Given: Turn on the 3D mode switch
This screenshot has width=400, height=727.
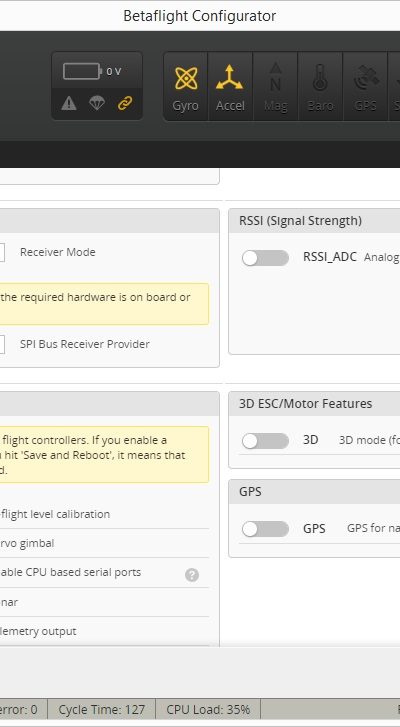Looking at the screenshot, I should 265,441.
